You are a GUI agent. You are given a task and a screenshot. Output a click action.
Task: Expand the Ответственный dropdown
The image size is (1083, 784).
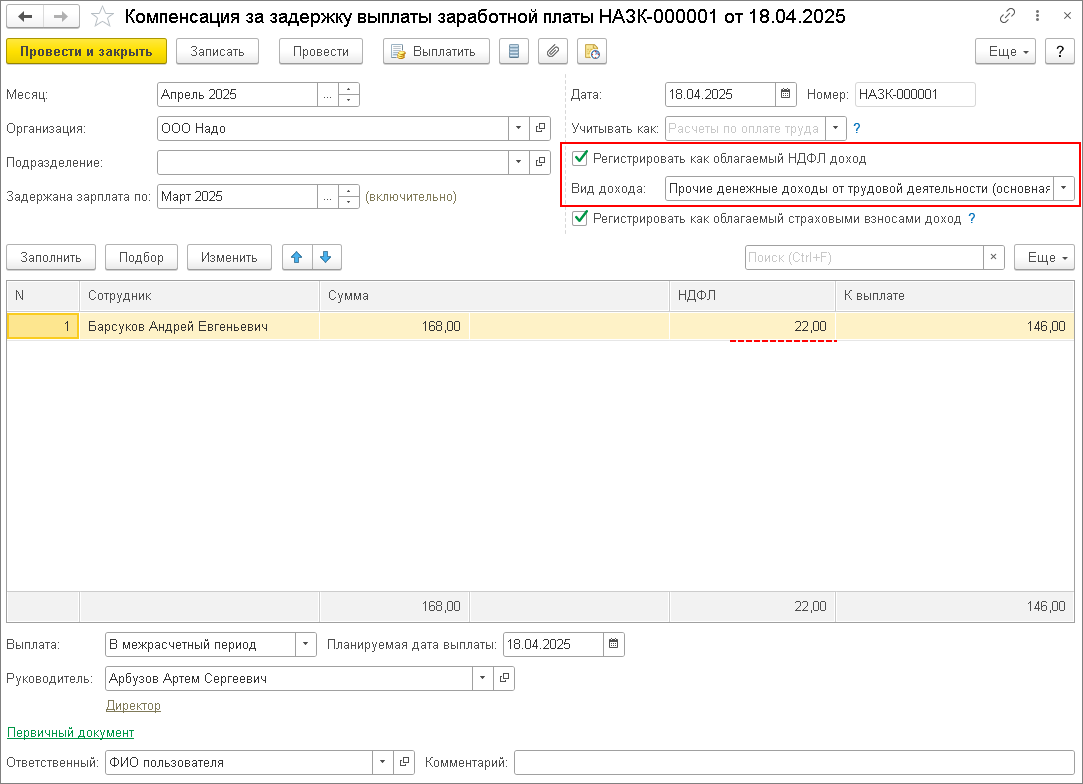point(383,762)
